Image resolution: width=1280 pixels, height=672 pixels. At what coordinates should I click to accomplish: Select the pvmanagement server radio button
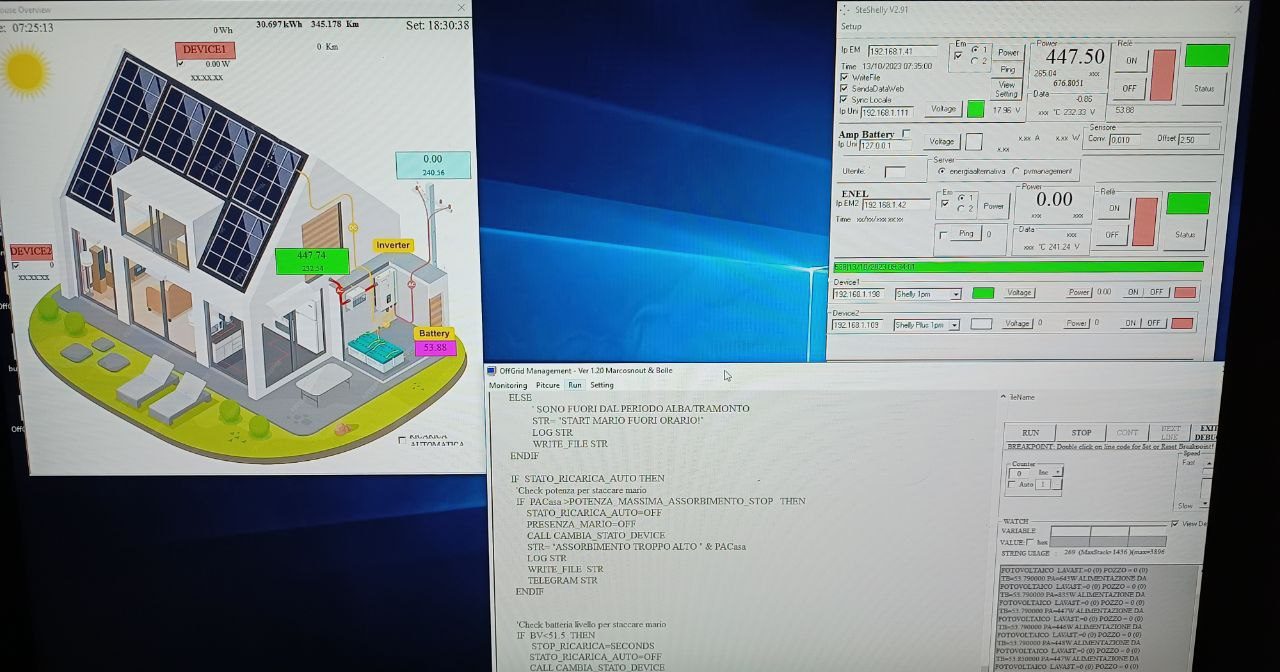coord(1017,171)
